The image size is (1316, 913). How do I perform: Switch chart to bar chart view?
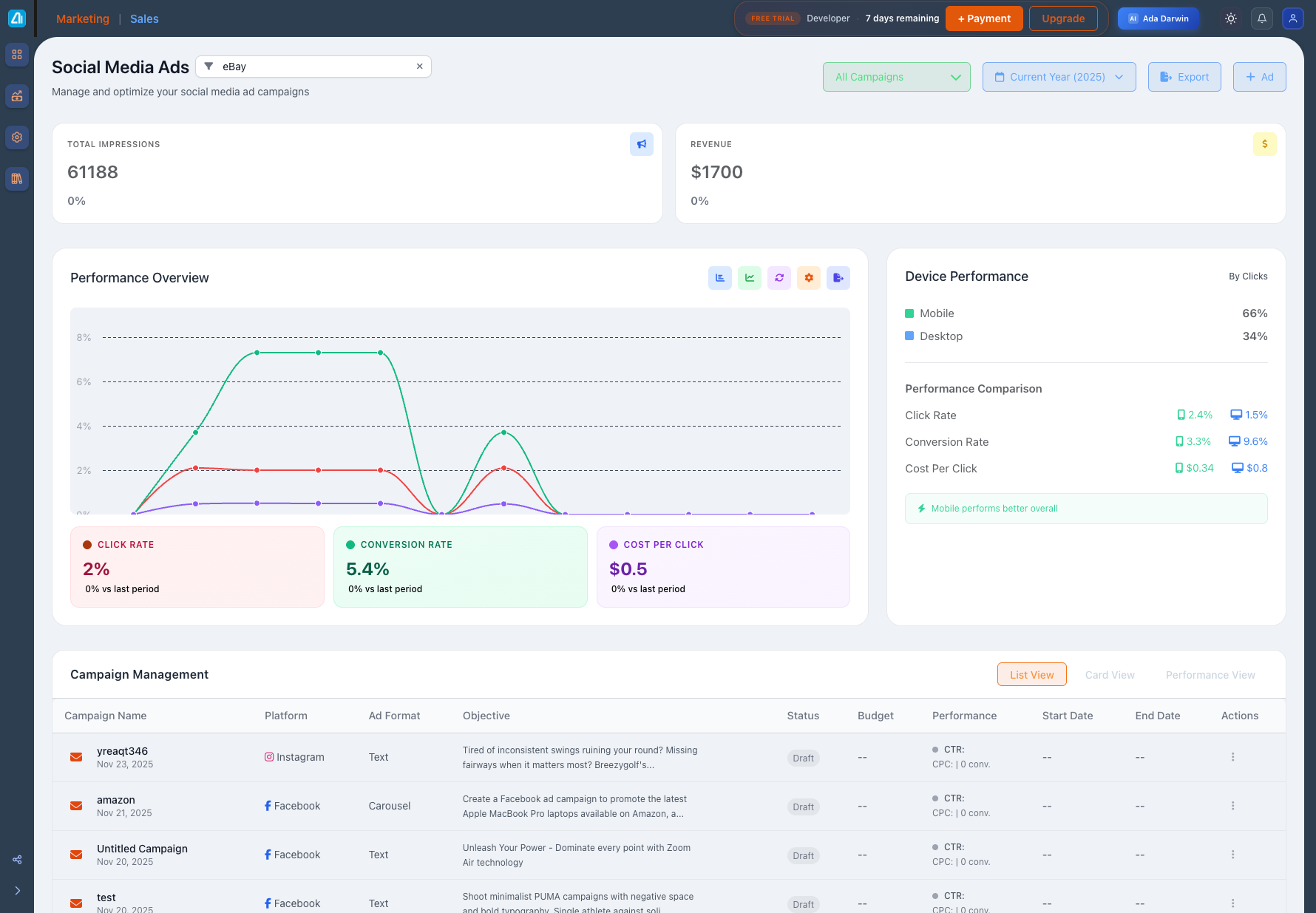[719, 277]
